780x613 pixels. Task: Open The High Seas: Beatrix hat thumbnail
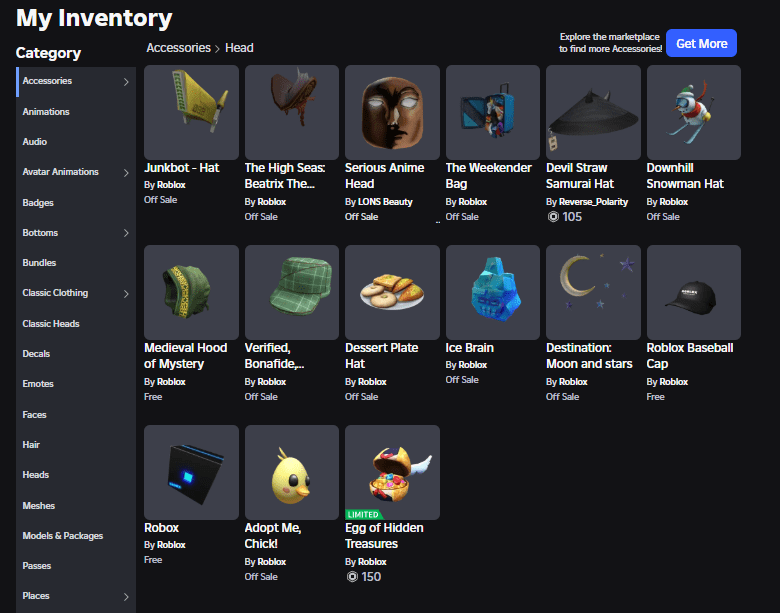coord(292,112)
